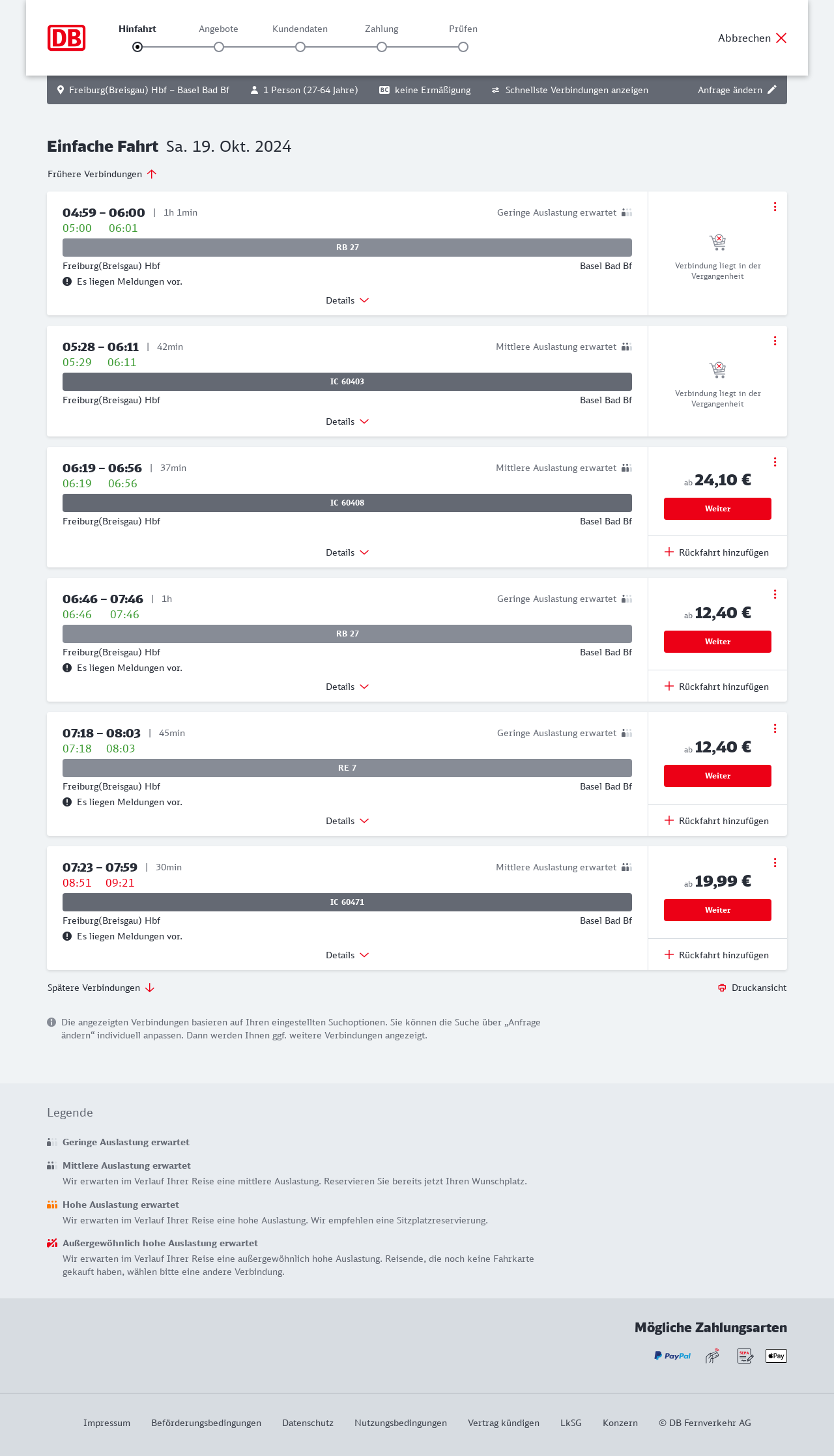The image size is (834, 1456).
Task: Click the PayPal payment logo
Action: [x=672, y=1356]
